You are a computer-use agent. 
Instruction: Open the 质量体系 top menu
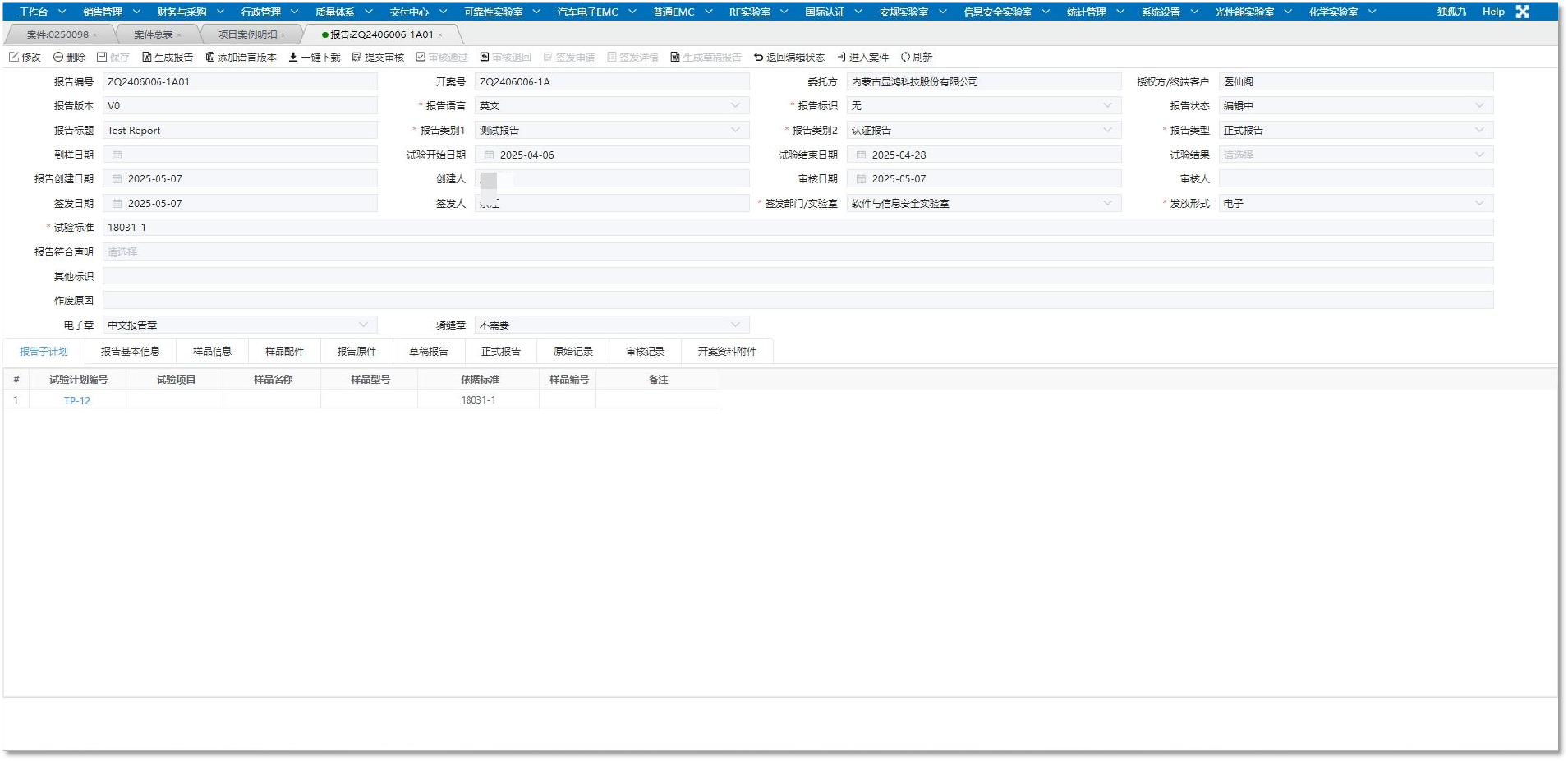pos(343,12)
